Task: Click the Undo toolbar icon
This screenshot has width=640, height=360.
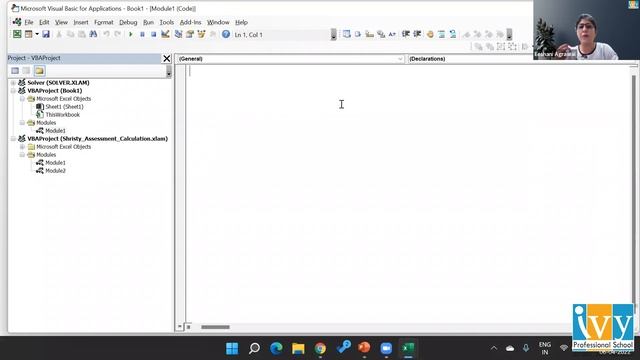Action: 106,34
